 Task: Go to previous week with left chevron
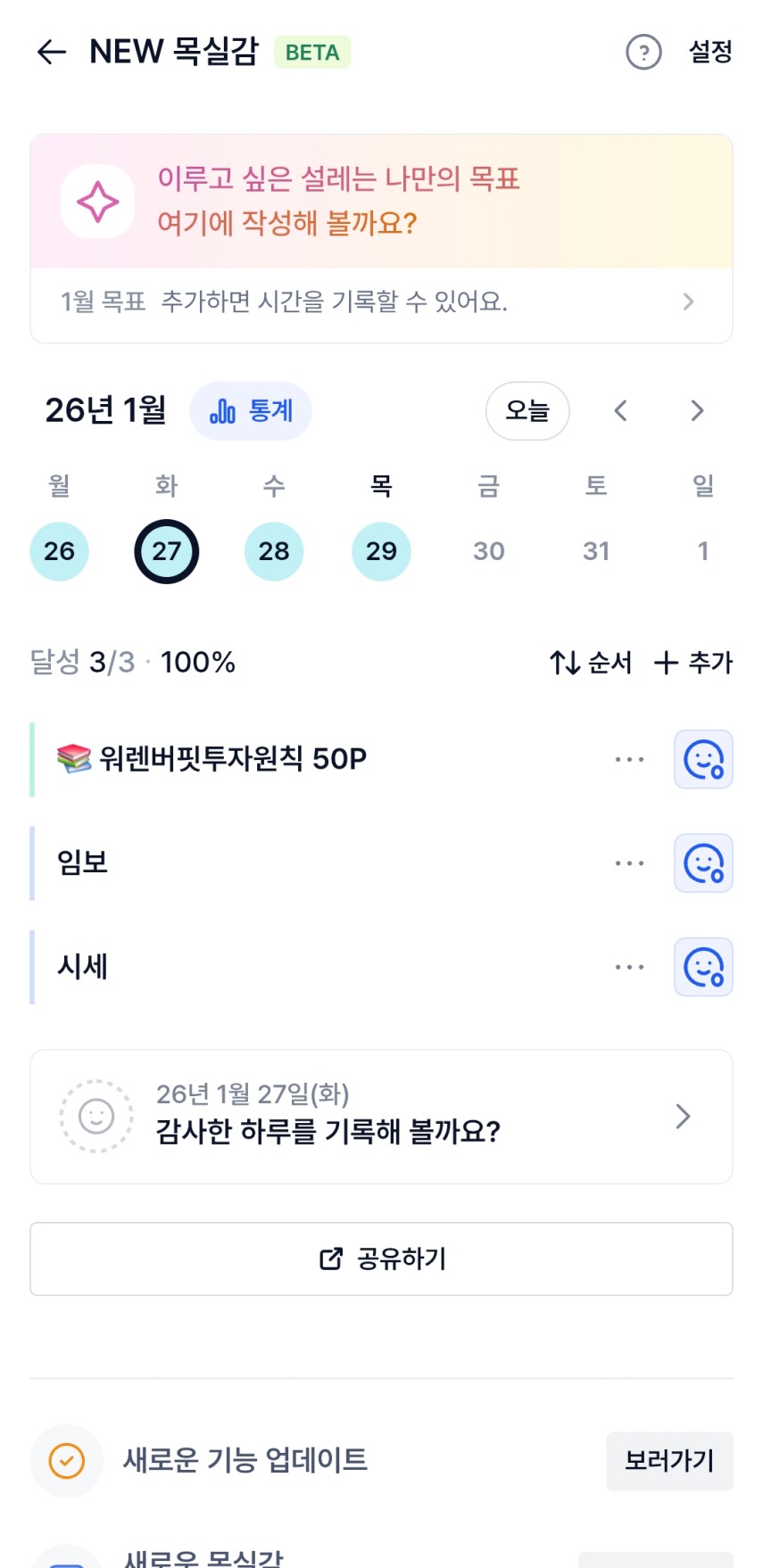pos(621,411)
